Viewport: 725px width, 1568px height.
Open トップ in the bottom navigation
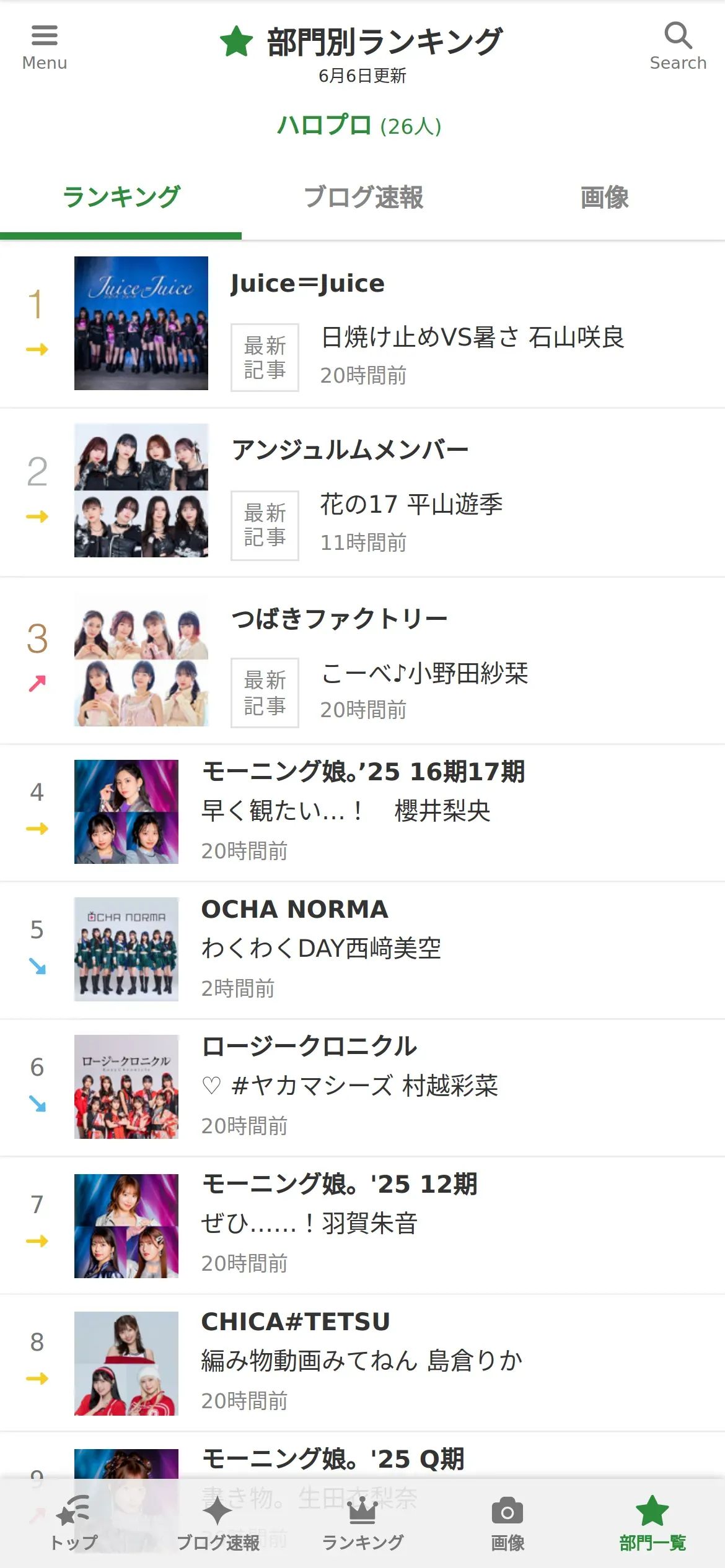point(73,1523)
